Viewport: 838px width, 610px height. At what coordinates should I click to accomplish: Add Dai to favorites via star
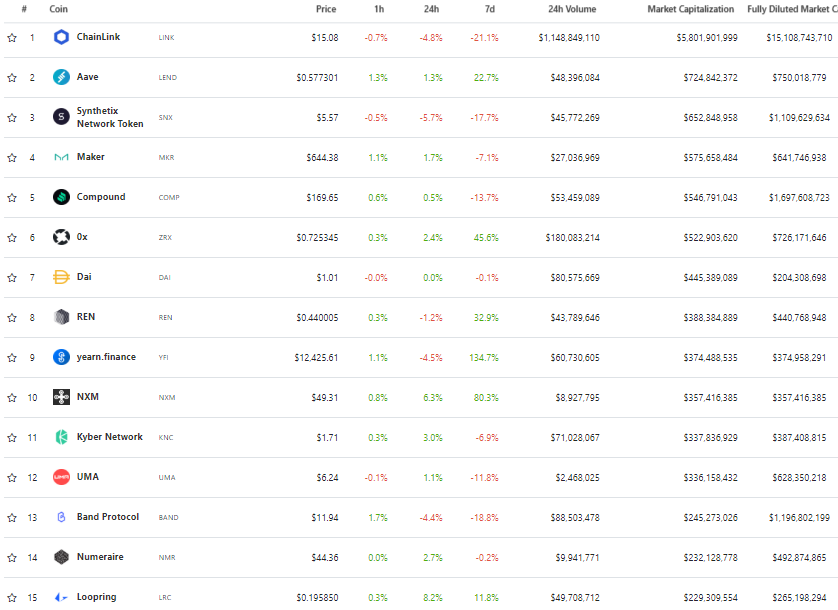(x=12, y=277)
